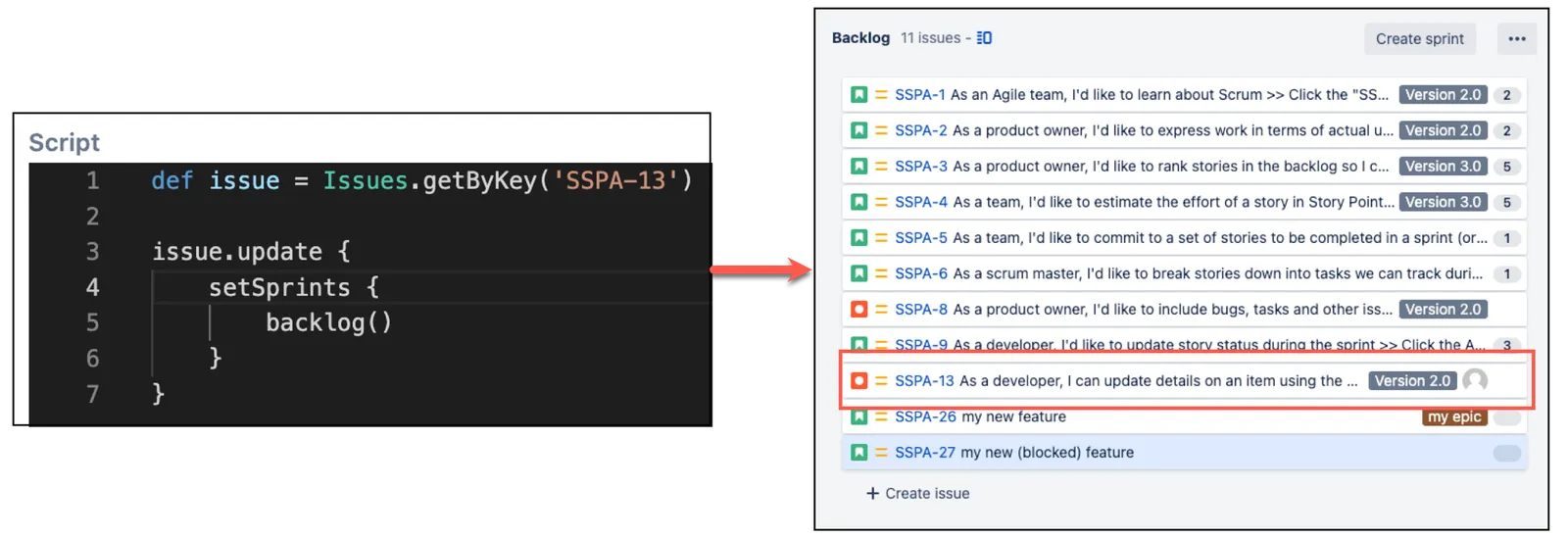Click medium priority icon of SSPA-27
This screenshot has height=537, width=1568.
[881, 453]
